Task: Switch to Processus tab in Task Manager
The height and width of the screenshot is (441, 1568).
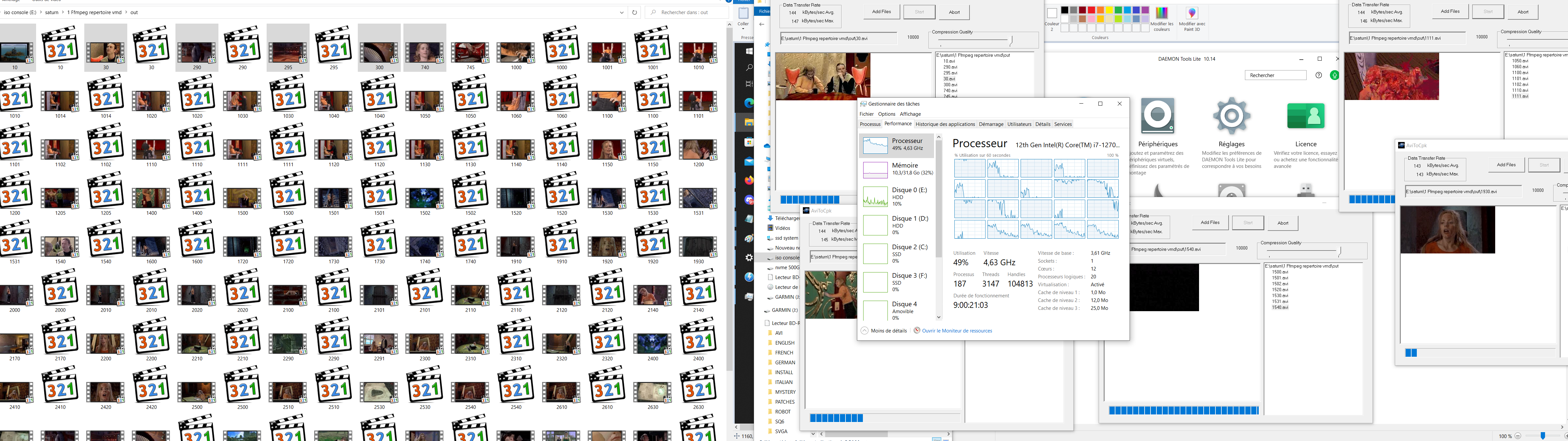Action: click(x=870, y=124)
